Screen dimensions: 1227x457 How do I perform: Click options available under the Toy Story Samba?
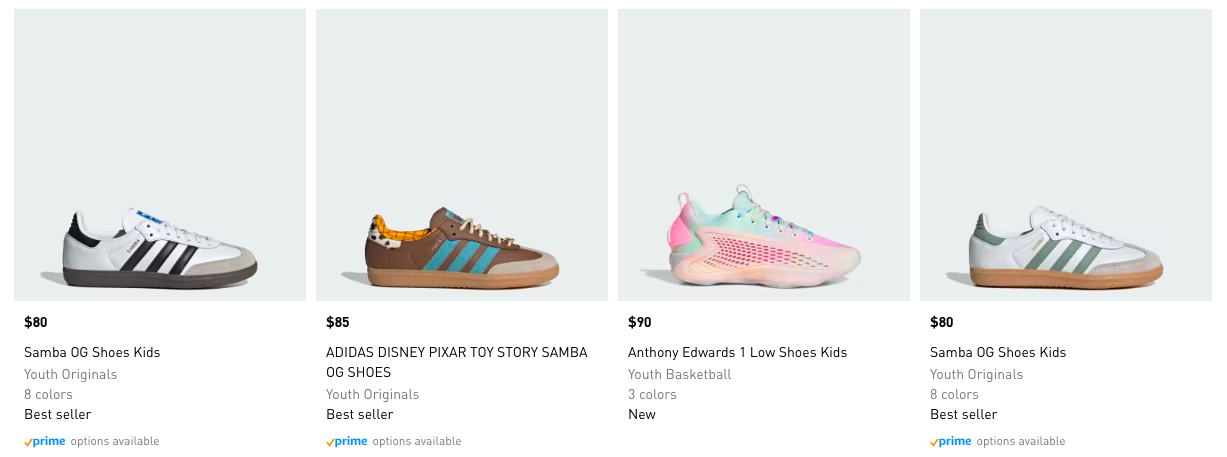pyautogui.click(x=417, y=441)
